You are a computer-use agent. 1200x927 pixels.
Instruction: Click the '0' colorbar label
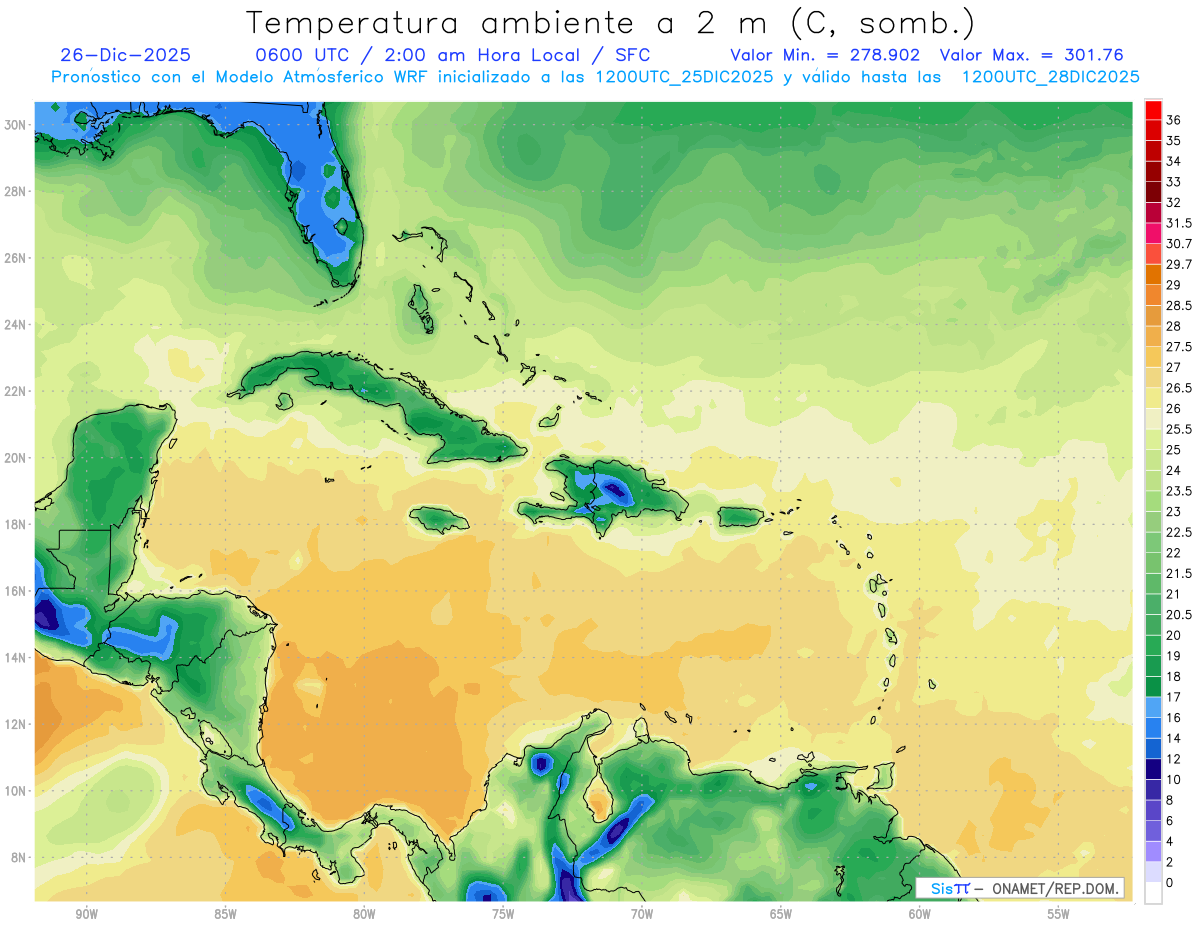tap(1170, 882)
